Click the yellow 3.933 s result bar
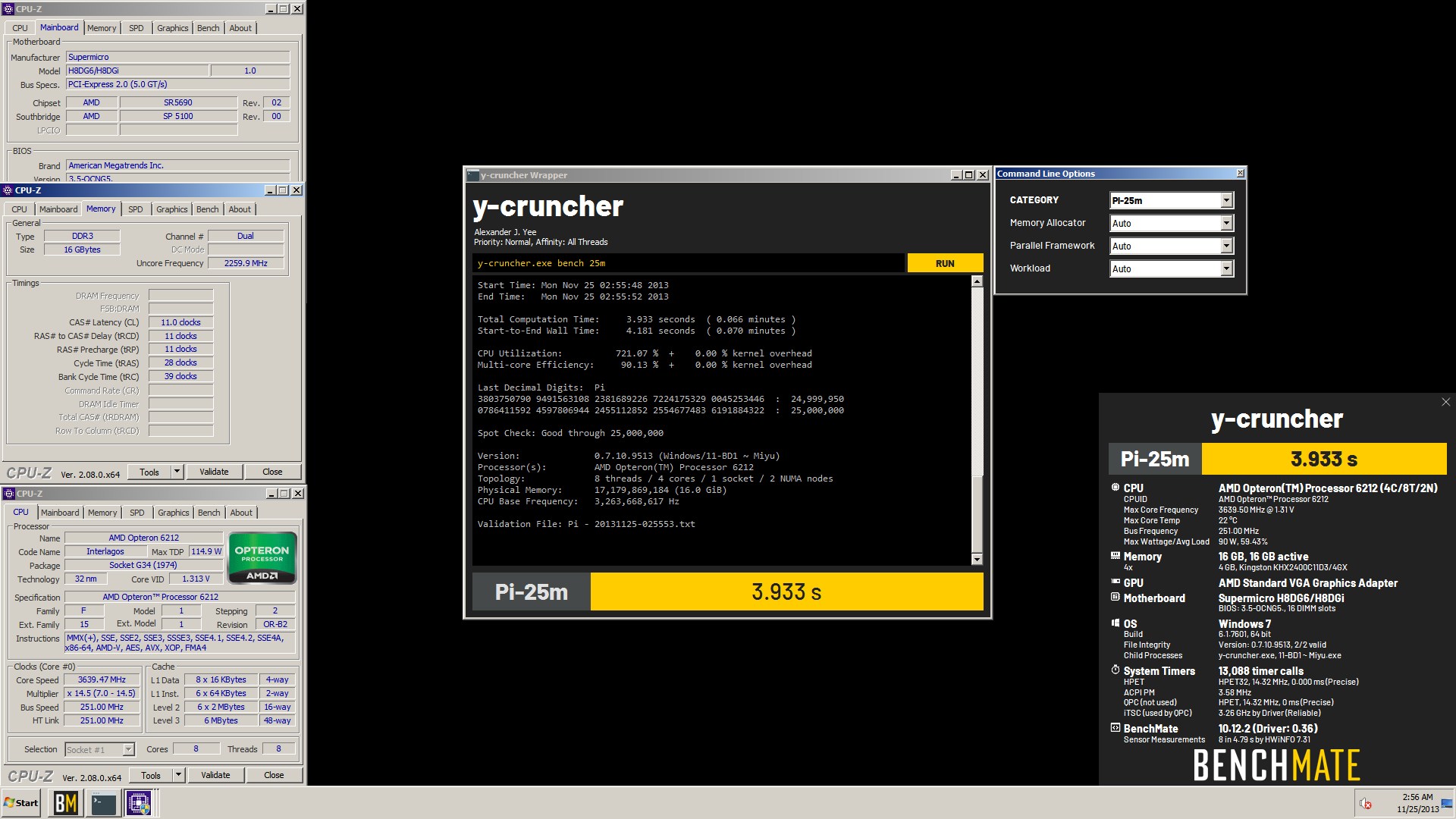 pyautogui.click(x=786, y=591)
